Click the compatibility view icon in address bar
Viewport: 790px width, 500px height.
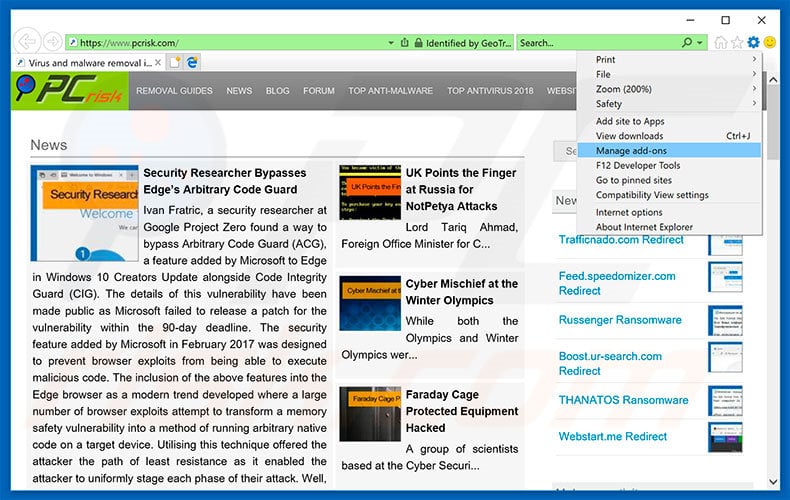click(405, 42)
